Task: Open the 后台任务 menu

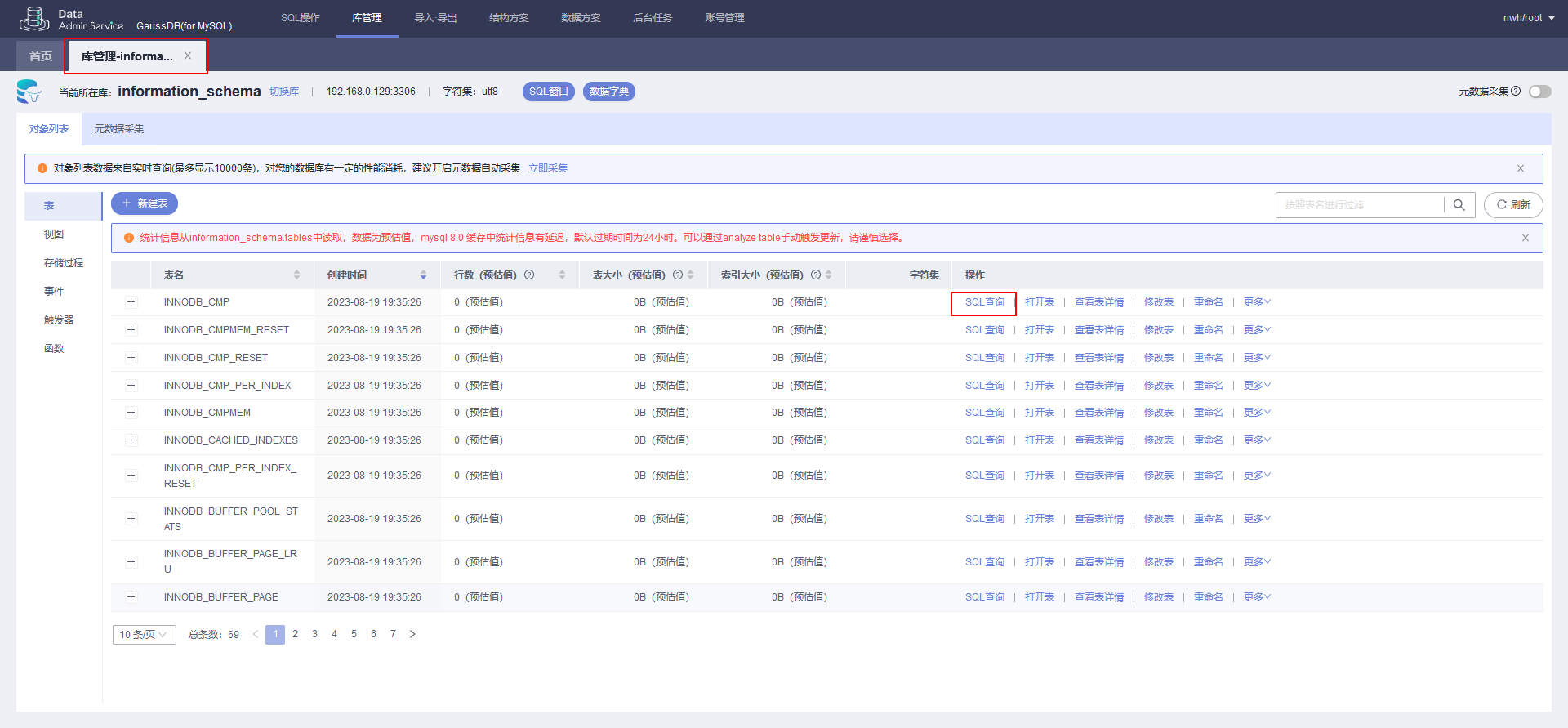Action: tap(653, 18)
